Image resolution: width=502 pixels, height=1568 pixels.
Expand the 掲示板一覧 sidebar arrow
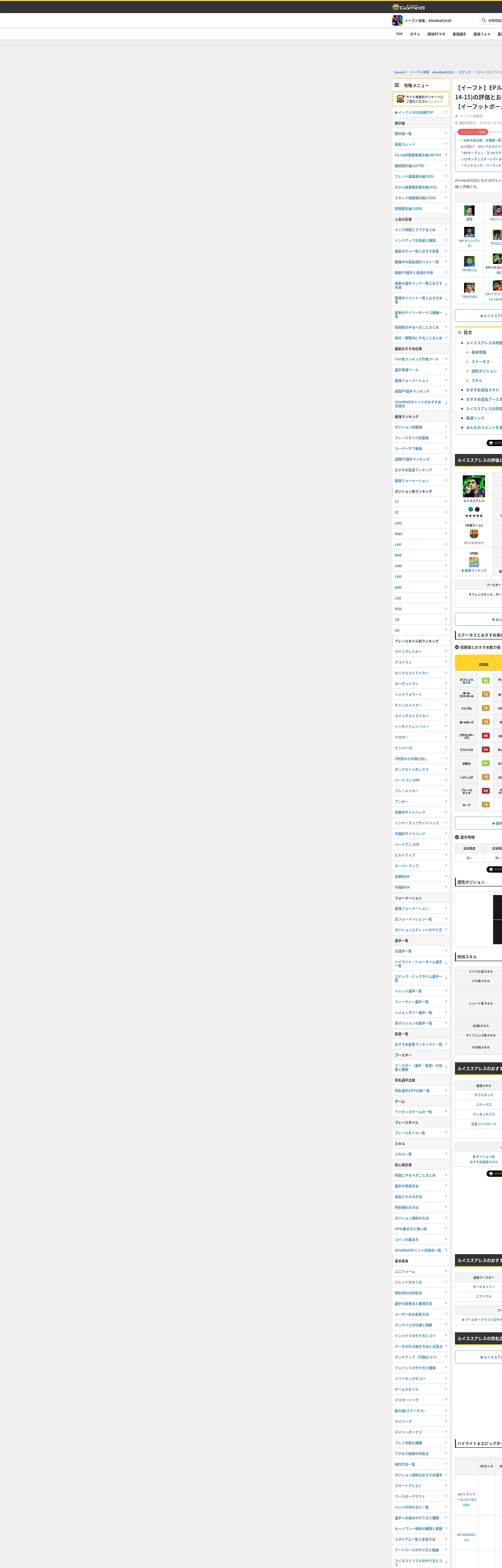coord(446,133)
